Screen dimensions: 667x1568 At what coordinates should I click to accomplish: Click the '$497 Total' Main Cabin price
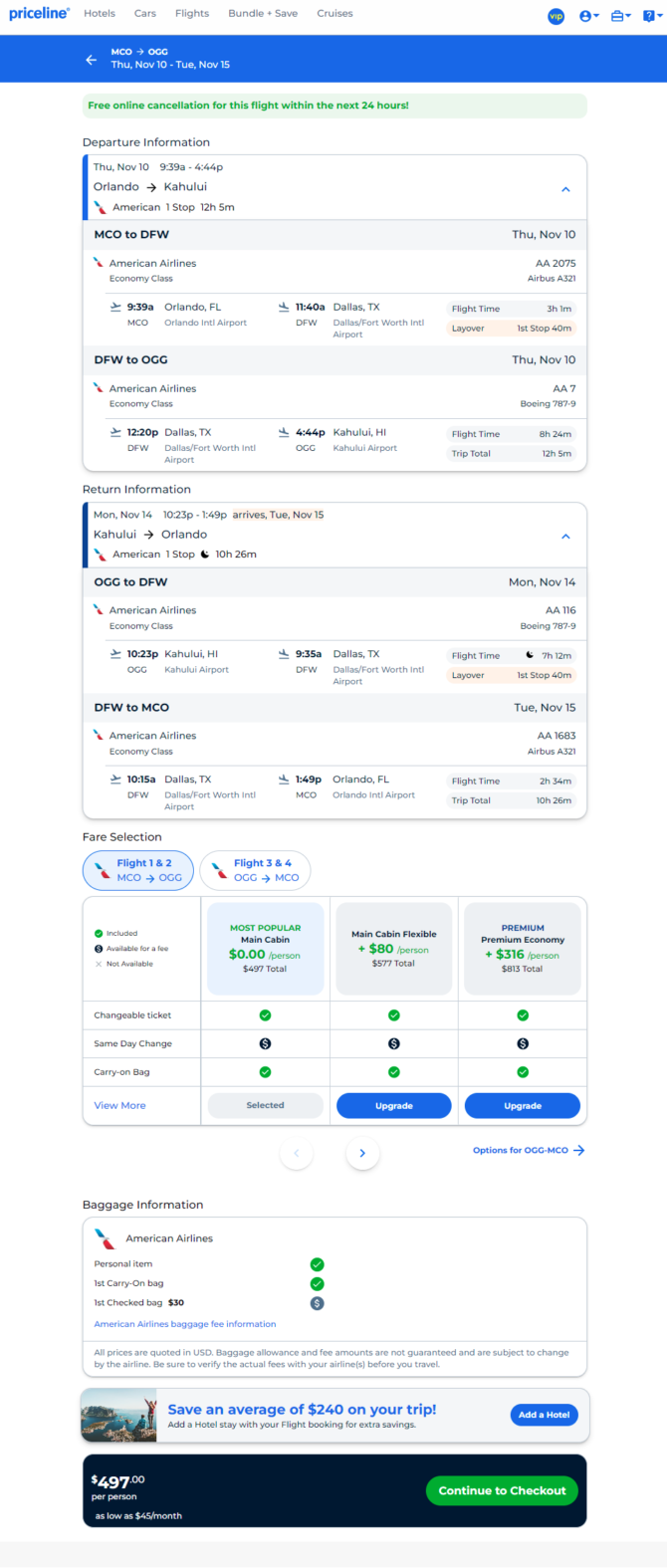pyautogui.click(x=265, y=969)
